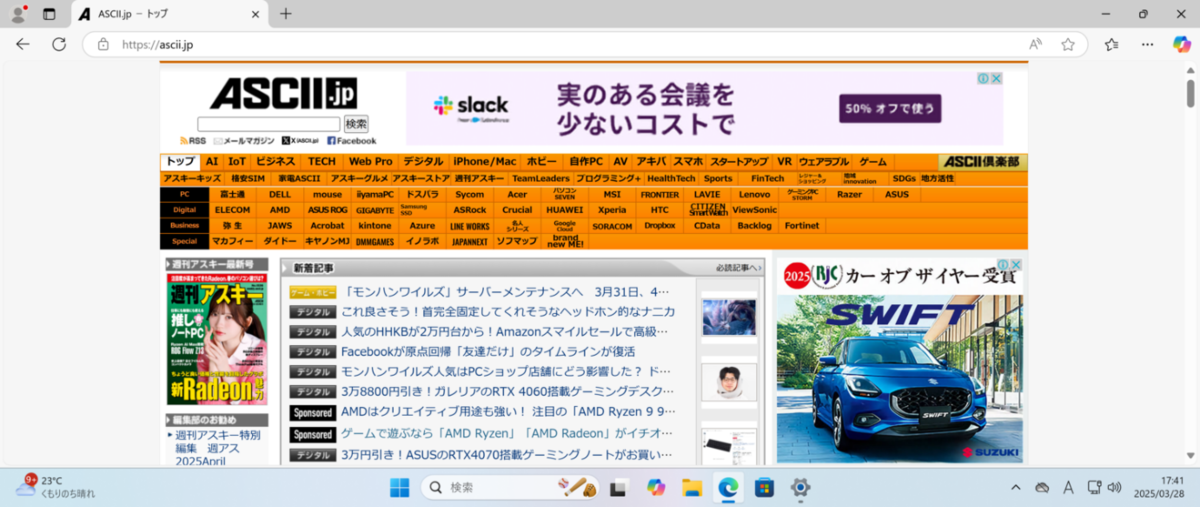Open the tab actions menu icon

pos(49,14)
